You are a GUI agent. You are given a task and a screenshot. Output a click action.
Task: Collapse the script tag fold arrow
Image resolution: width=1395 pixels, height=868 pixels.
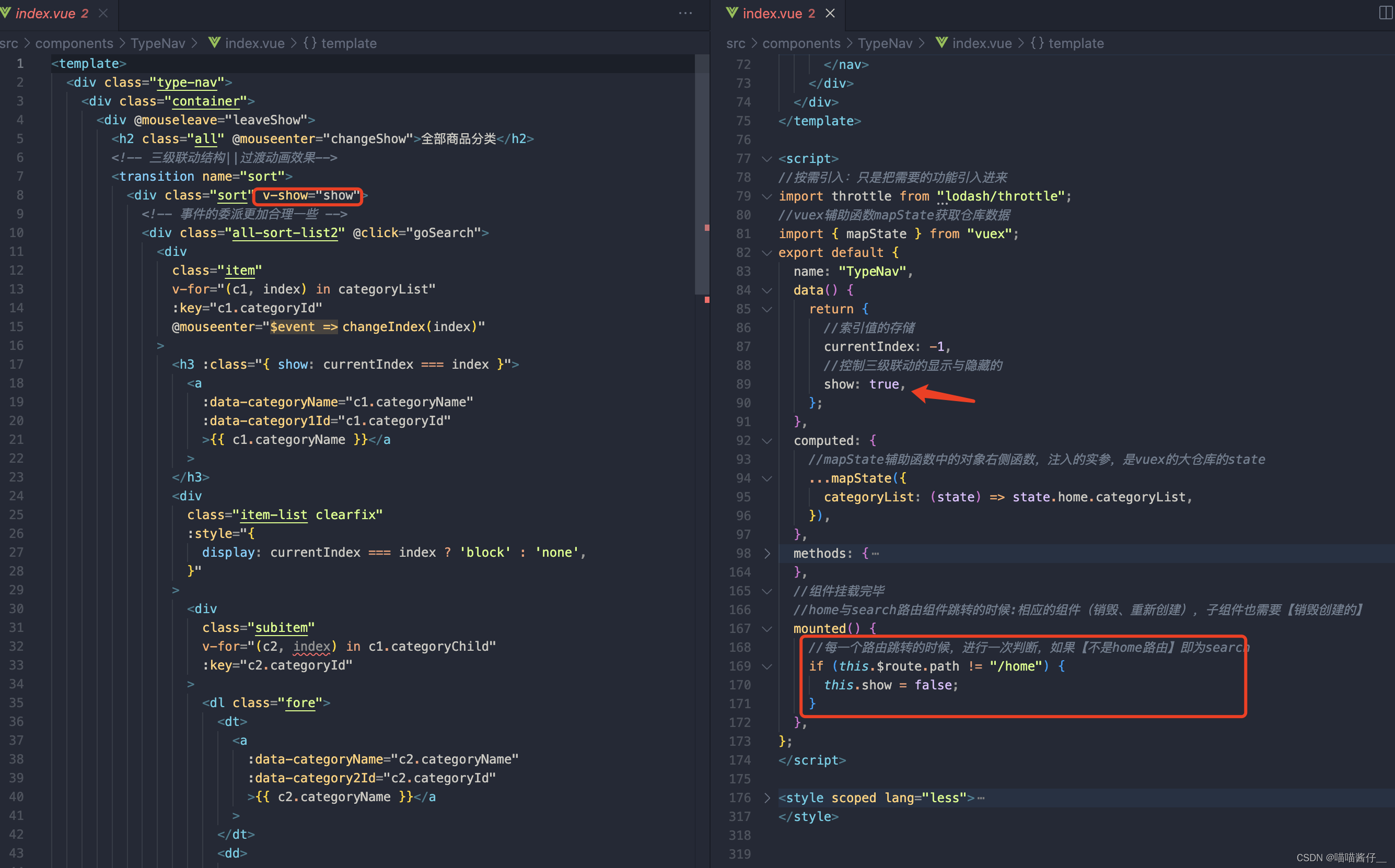766,159
